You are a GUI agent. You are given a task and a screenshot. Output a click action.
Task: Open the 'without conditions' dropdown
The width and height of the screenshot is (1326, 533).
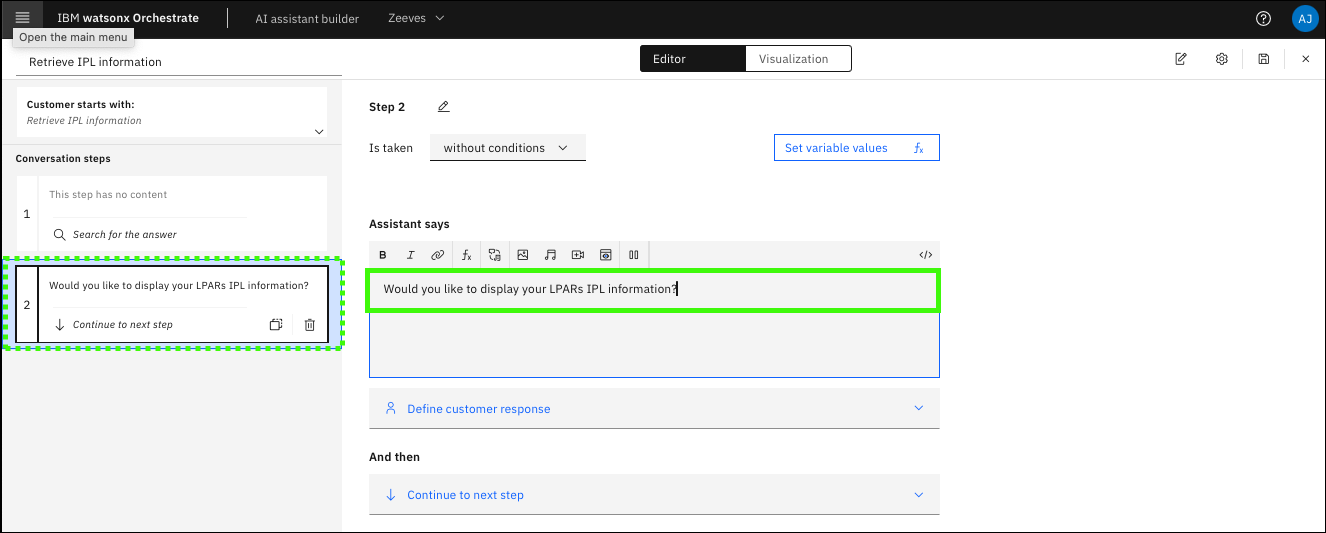pyautogui.click(x=507, y=148)
